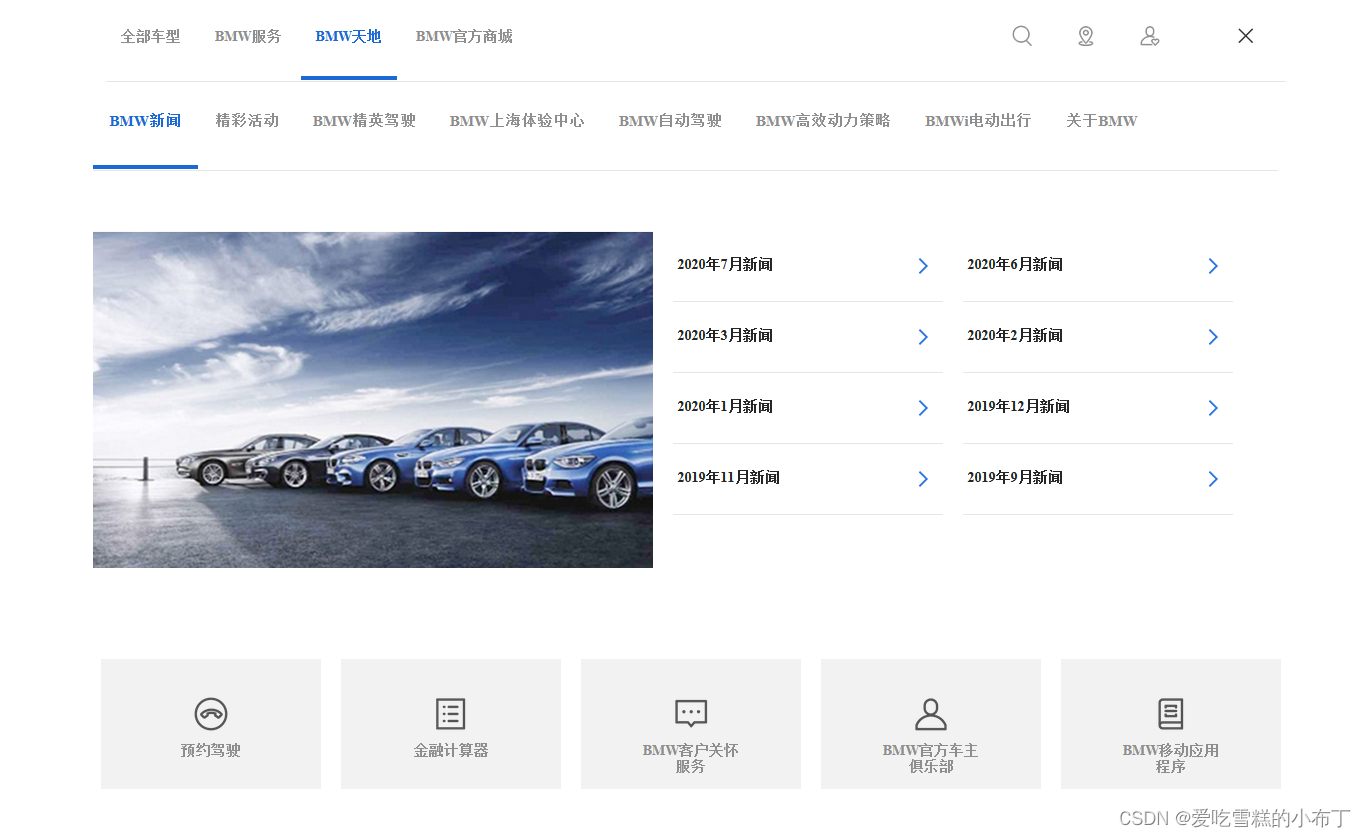Open the BMW官方商城 menu
Viewport: 1366px width, 837px height.
(x=464, y=36)
